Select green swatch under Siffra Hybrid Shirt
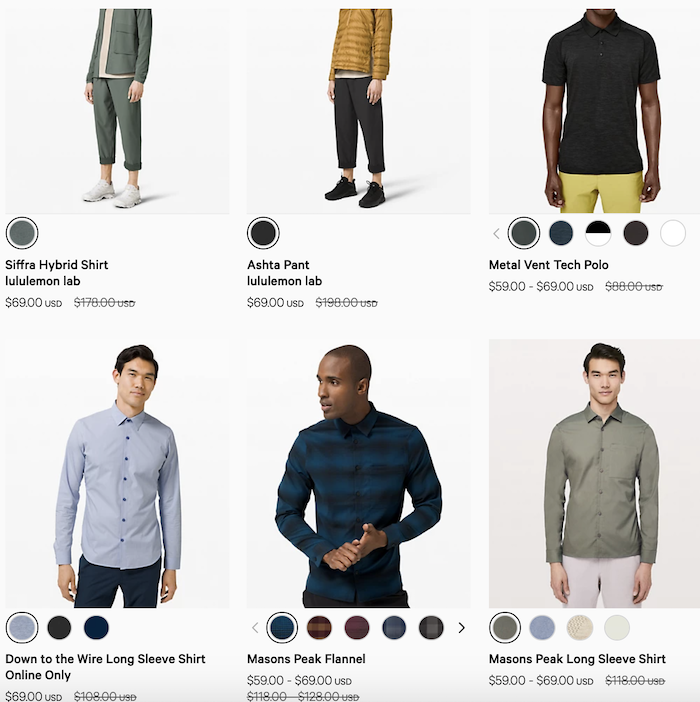The image size is (700, 702). coord(22,233)
